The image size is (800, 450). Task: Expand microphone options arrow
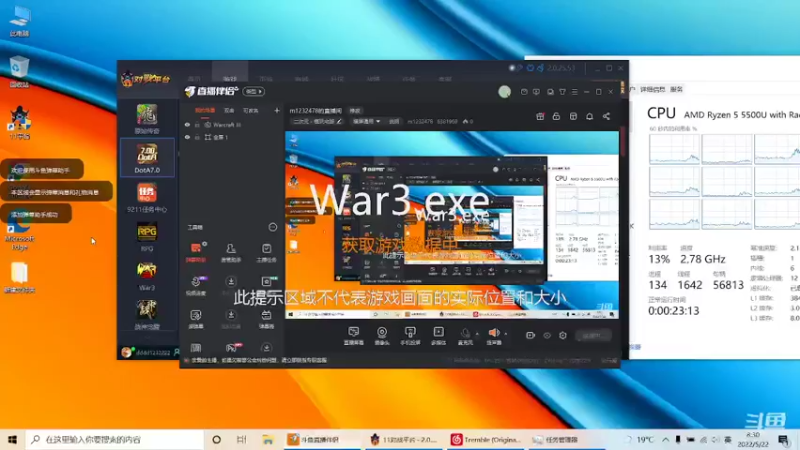point(478,334)
